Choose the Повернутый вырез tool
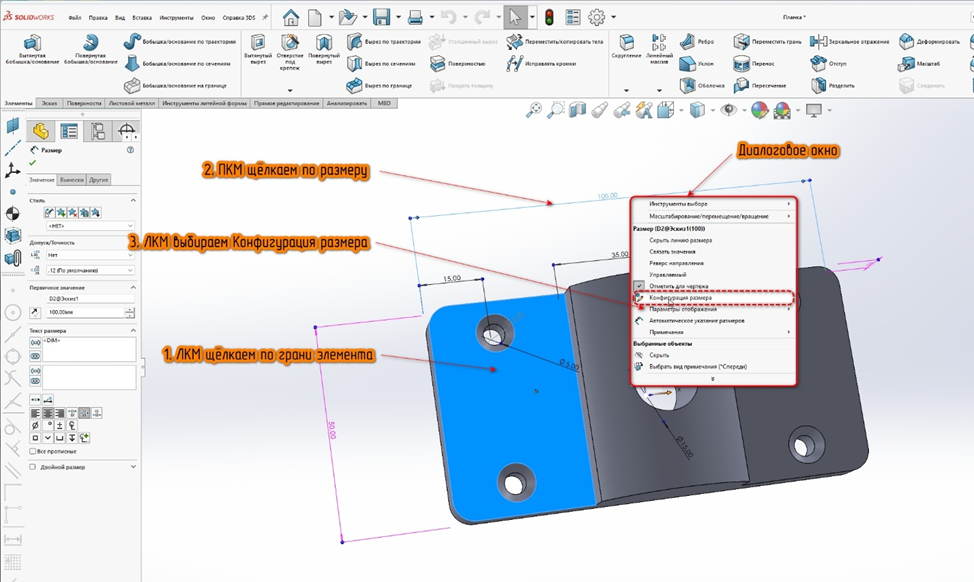 click(324, 50)
